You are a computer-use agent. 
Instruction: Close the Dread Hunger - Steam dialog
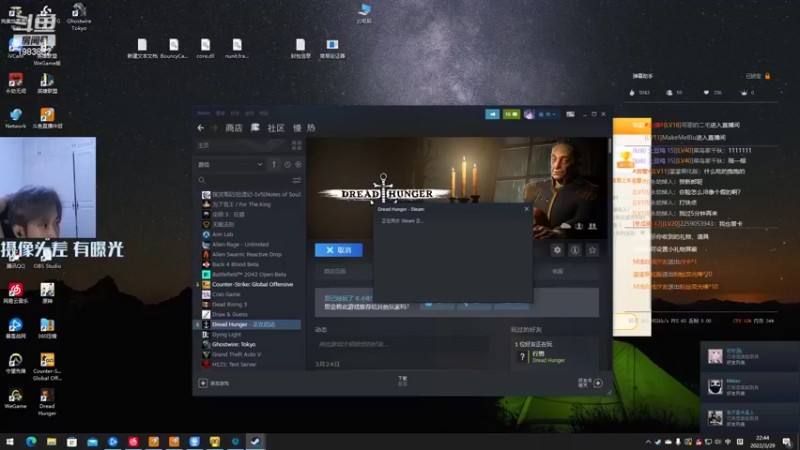[527, 209]
